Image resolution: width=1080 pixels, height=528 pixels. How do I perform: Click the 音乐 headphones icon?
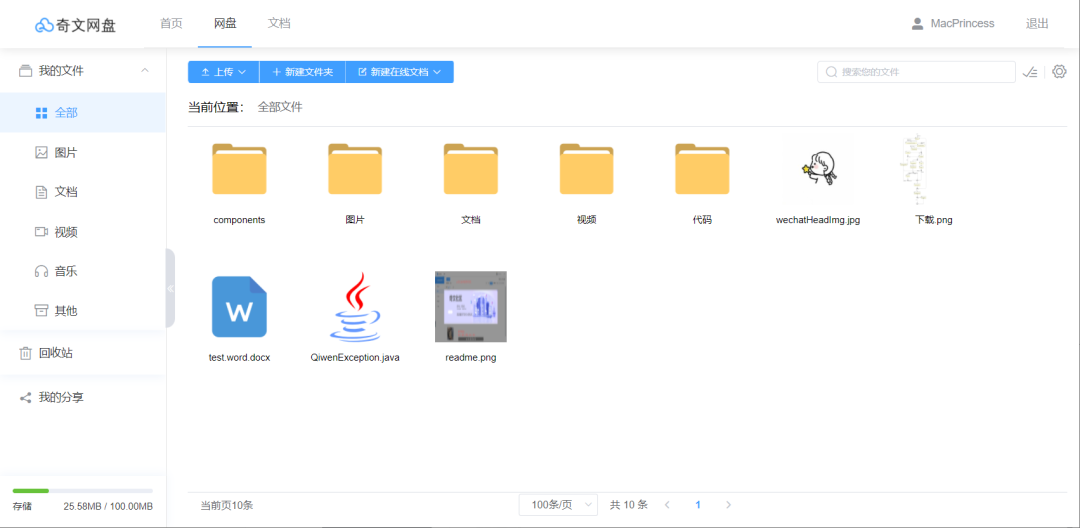(41, 271)
